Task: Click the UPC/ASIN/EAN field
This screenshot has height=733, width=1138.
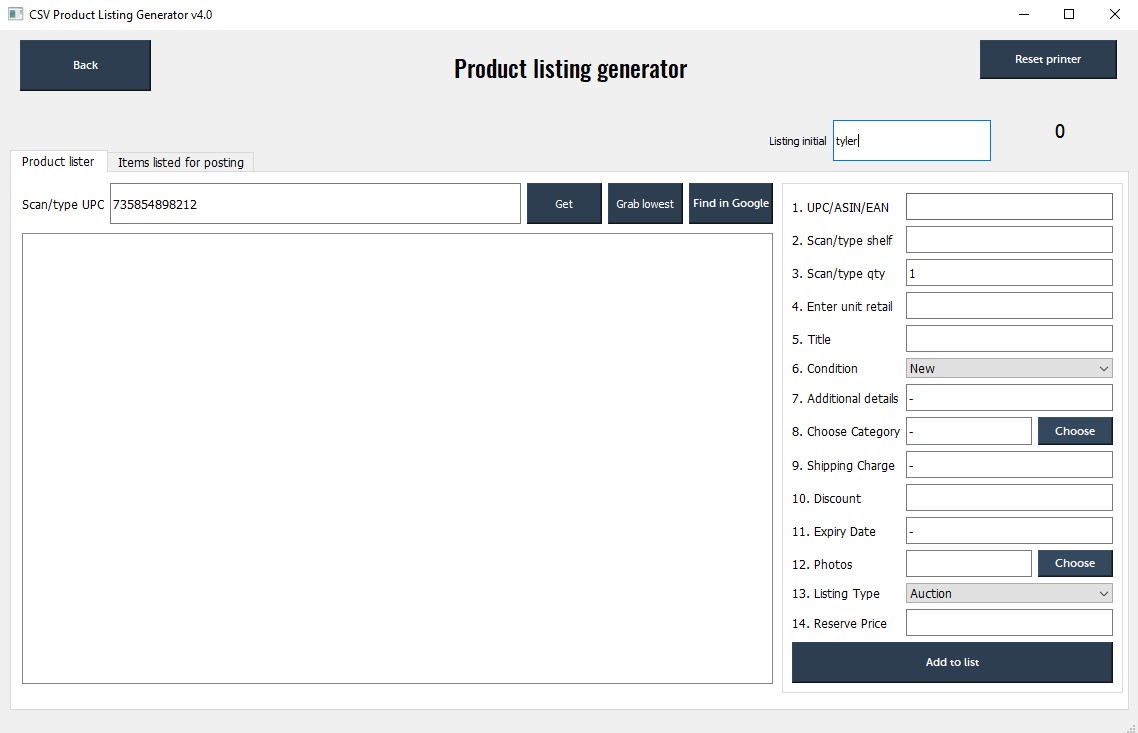Action: pos(1008,206)
